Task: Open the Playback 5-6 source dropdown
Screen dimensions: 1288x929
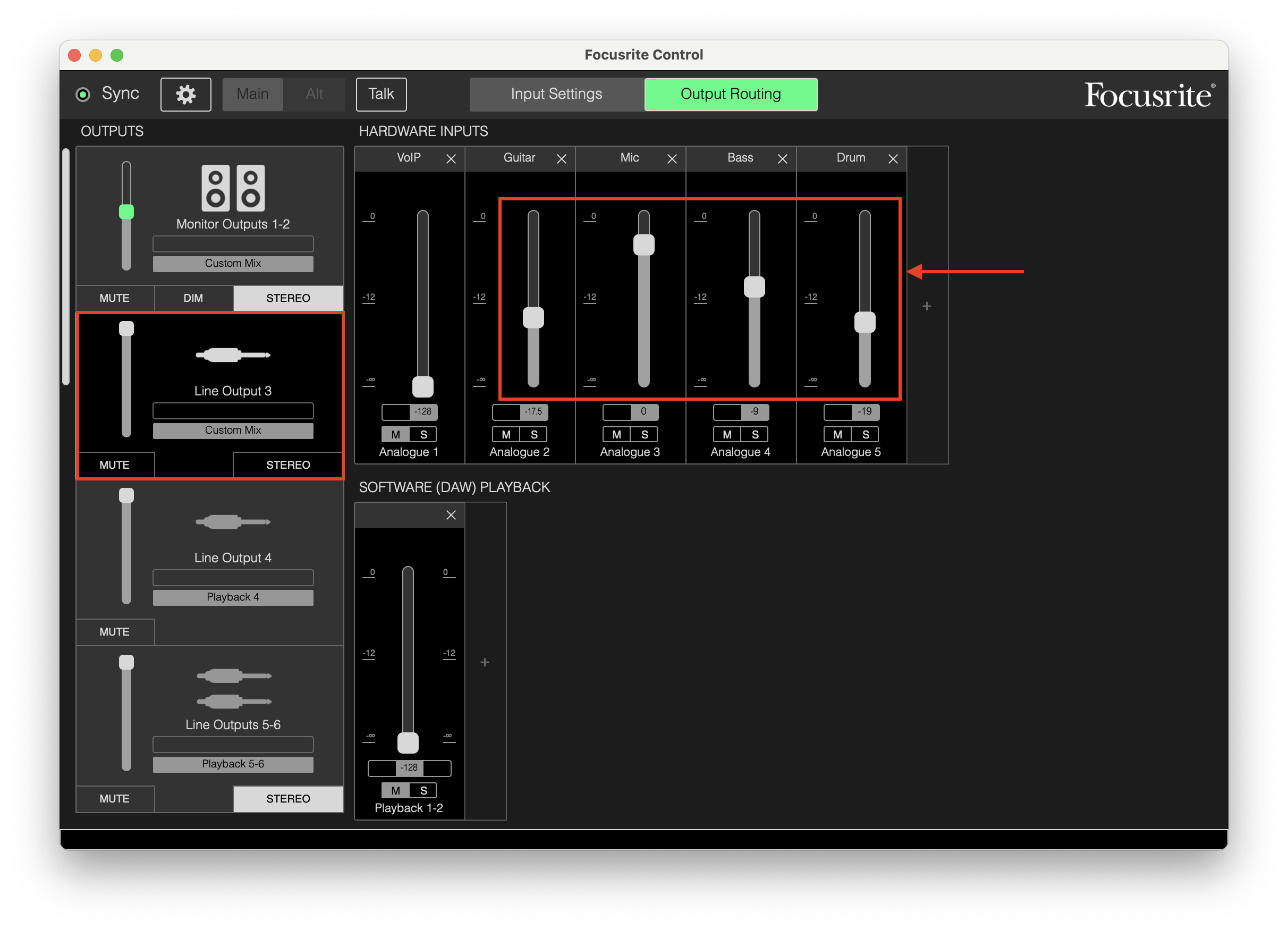Action: pyautogui.click(x=233, y=764)
